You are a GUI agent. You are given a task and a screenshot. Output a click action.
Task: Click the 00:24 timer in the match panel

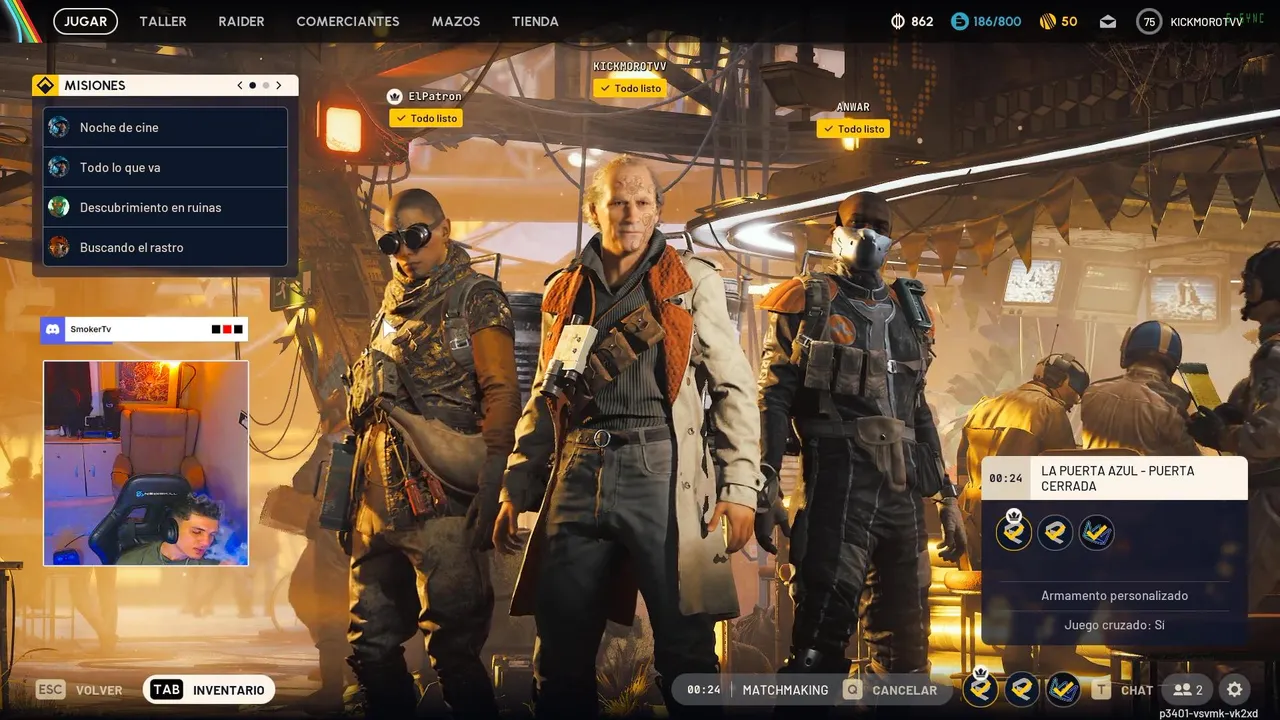(x=1005, y=478)
